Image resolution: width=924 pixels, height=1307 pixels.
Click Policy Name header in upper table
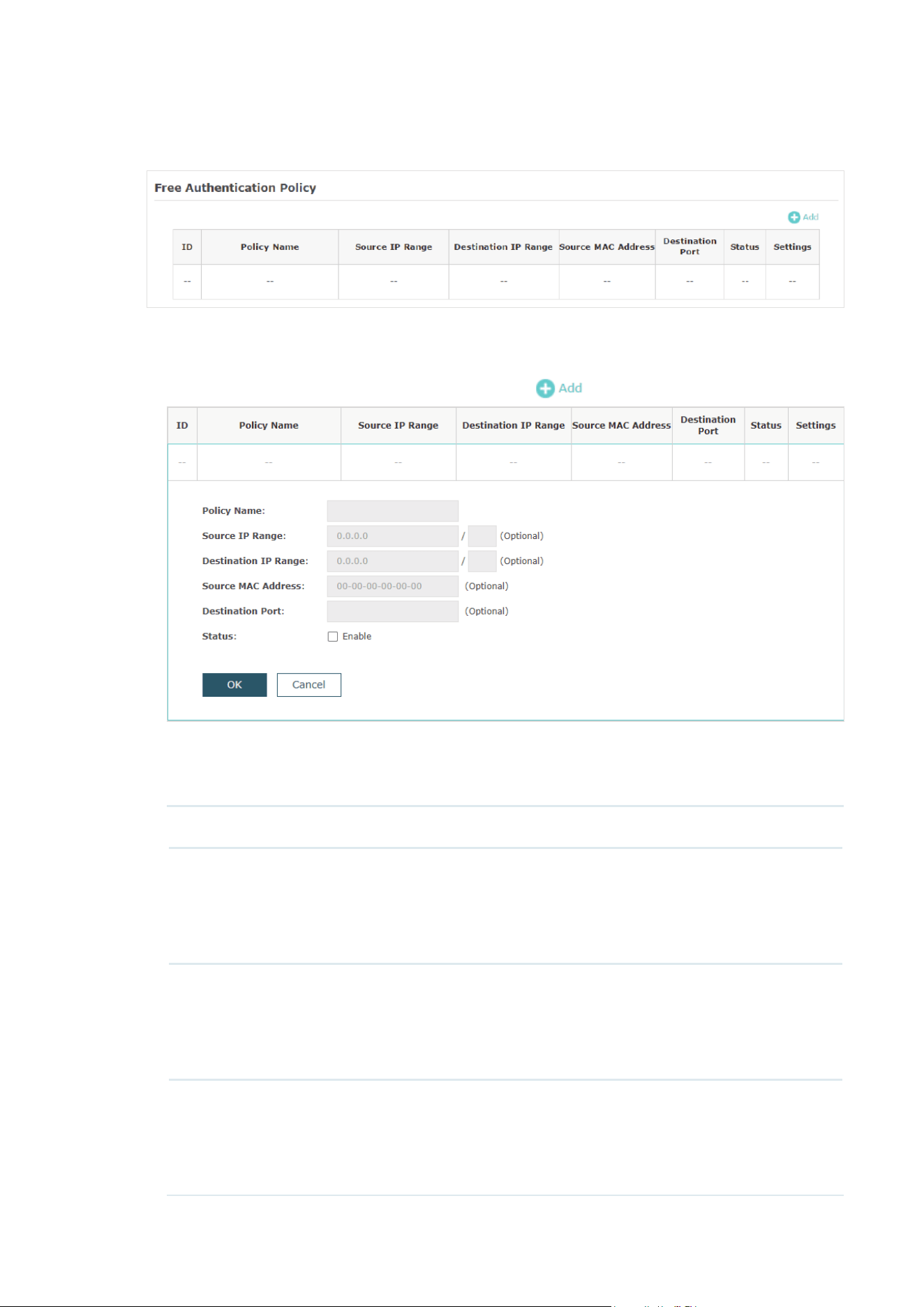pos(269,247)
